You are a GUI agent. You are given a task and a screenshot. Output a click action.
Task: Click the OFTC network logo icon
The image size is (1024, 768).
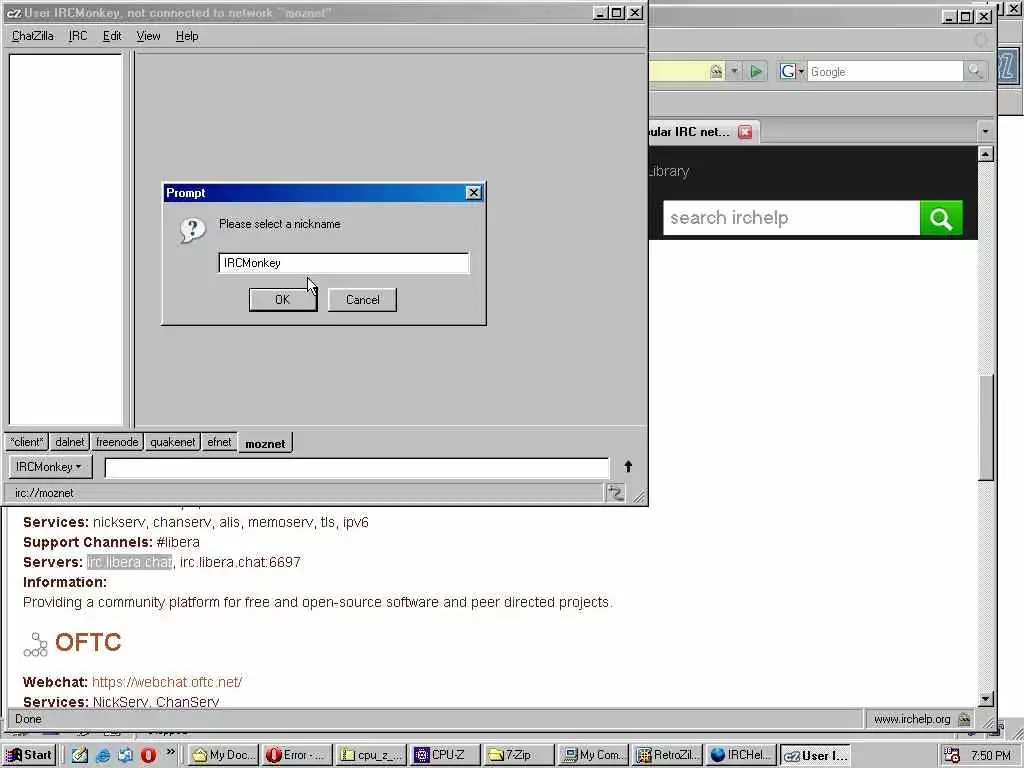tap(35, 644)
